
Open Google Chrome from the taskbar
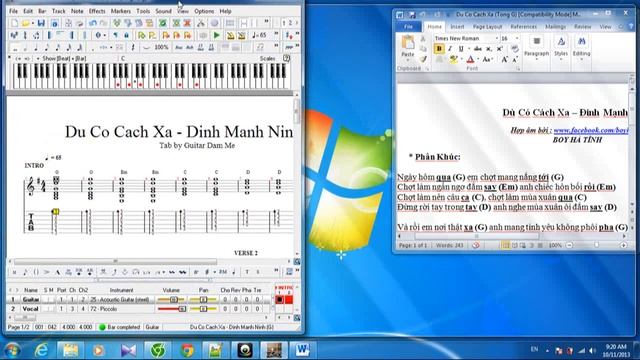click(187, 350)
